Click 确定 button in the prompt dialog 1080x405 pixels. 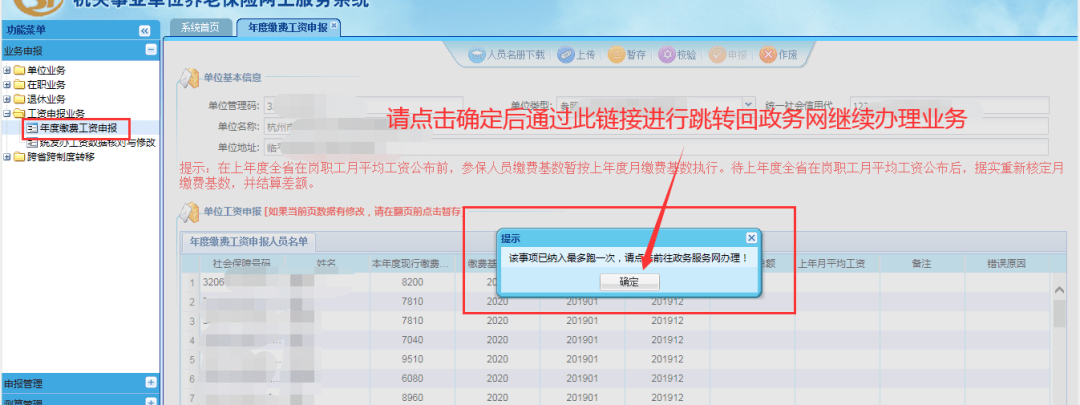pyautogui.click(x=629, y=282)
